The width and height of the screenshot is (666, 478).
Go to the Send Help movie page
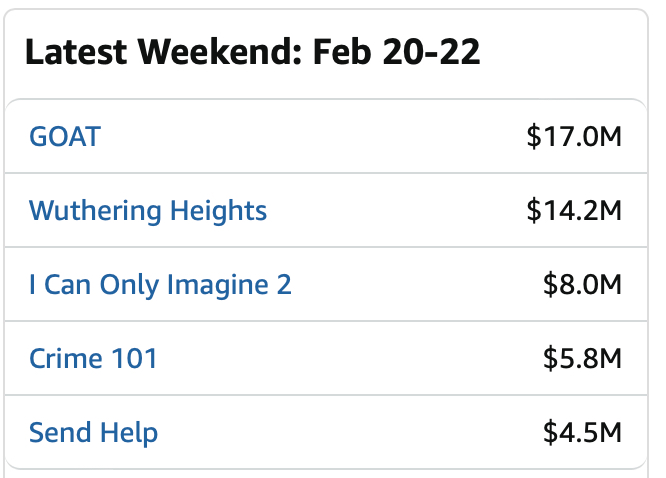pos(93,433)
